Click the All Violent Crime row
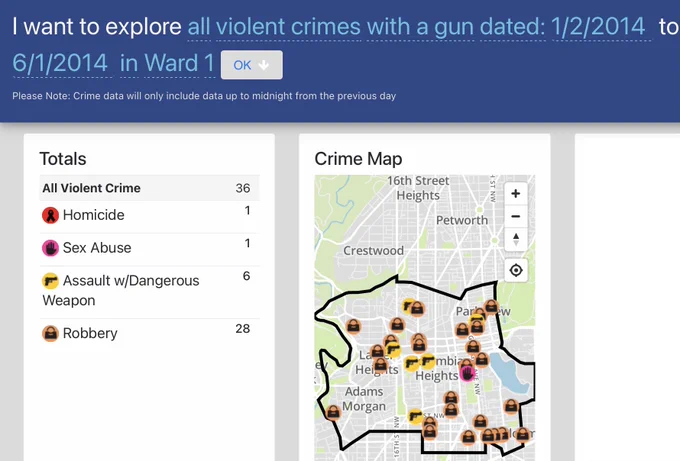This screenshot has width=680, height=461. (149, 188)
